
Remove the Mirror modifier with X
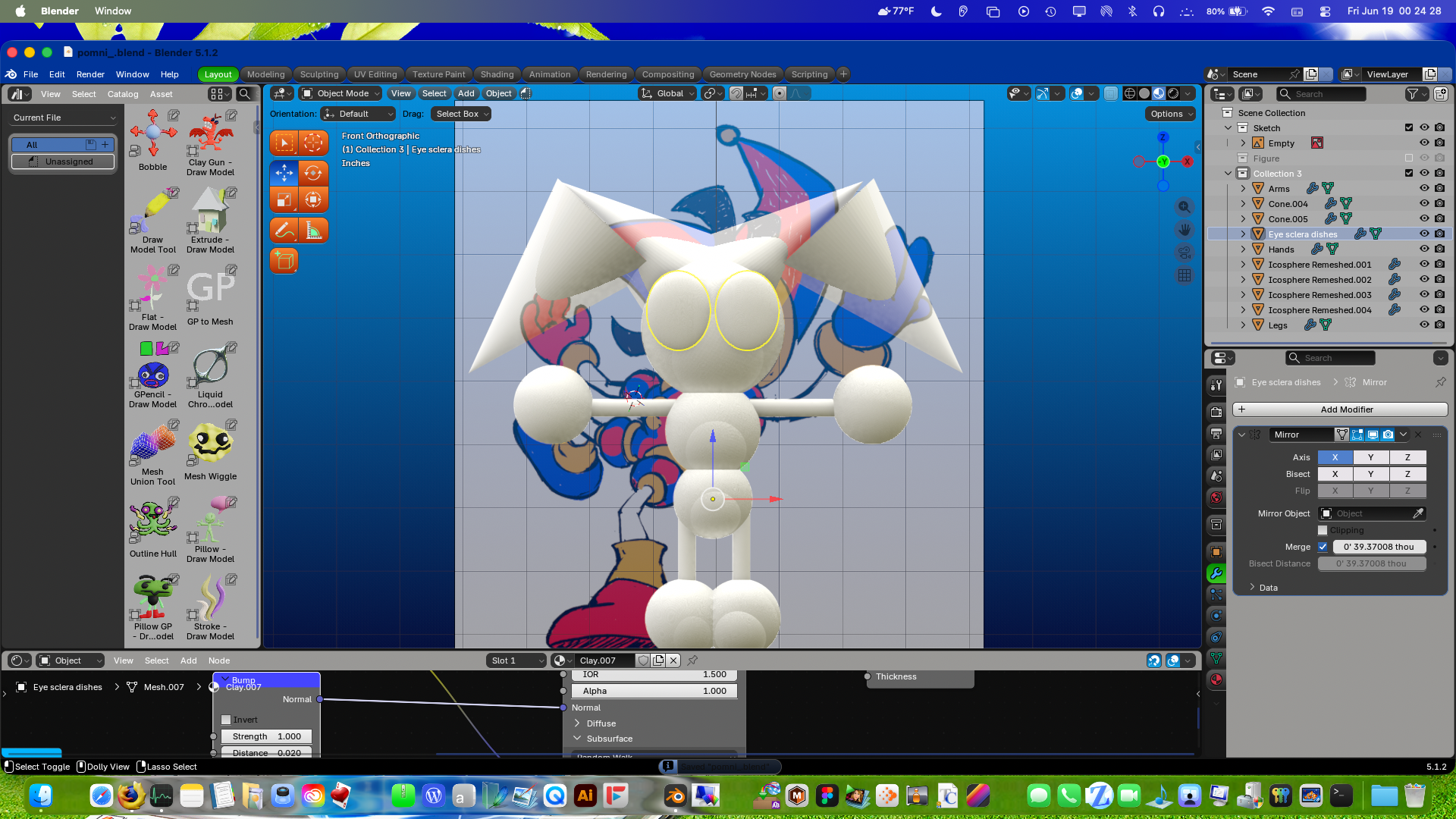click(x=1418, y=435)
